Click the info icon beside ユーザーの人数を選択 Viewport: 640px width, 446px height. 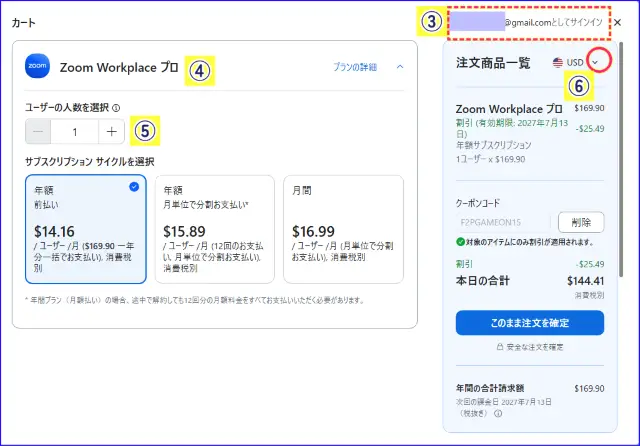(116, 108)
